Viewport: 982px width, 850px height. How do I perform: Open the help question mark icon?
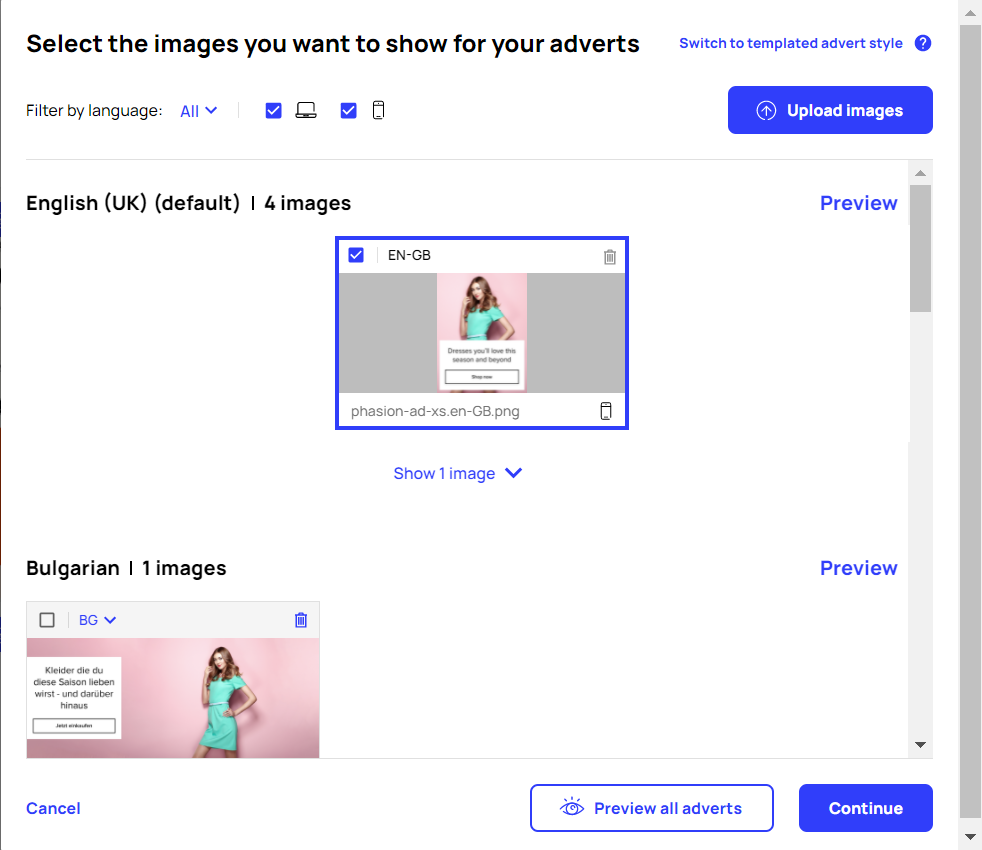pyautogui.click(x=923, y=43)
